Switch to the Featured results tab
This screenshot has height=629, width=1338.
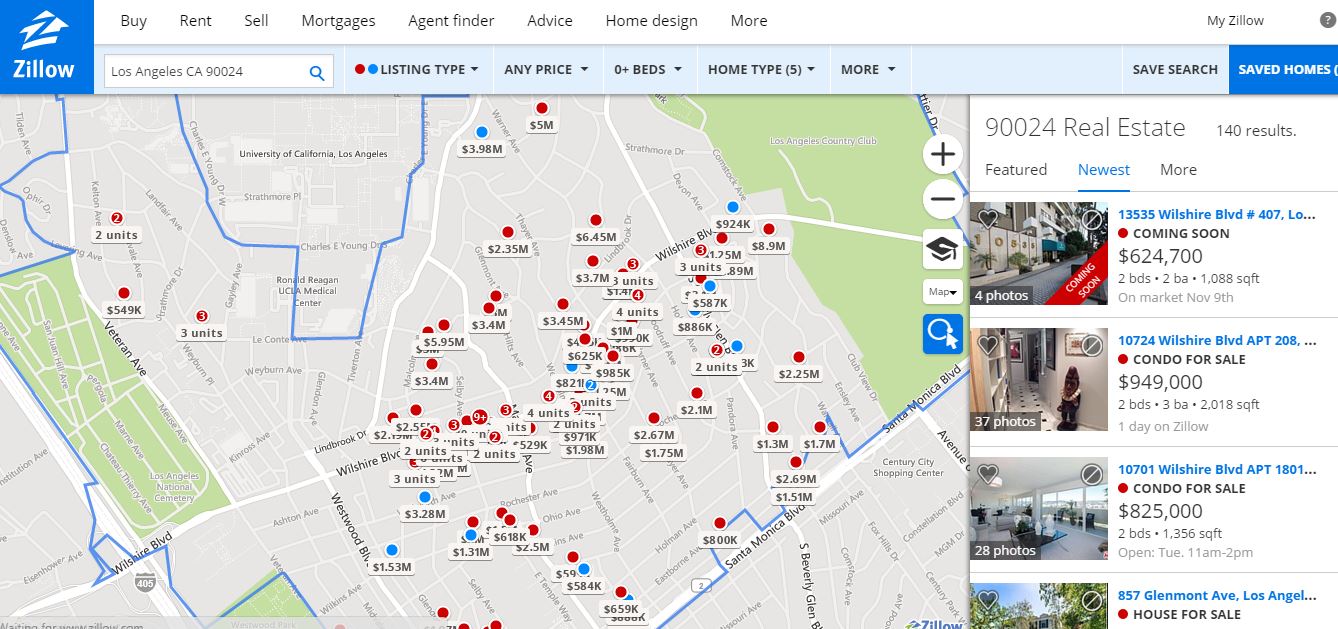pos(1016,170)
